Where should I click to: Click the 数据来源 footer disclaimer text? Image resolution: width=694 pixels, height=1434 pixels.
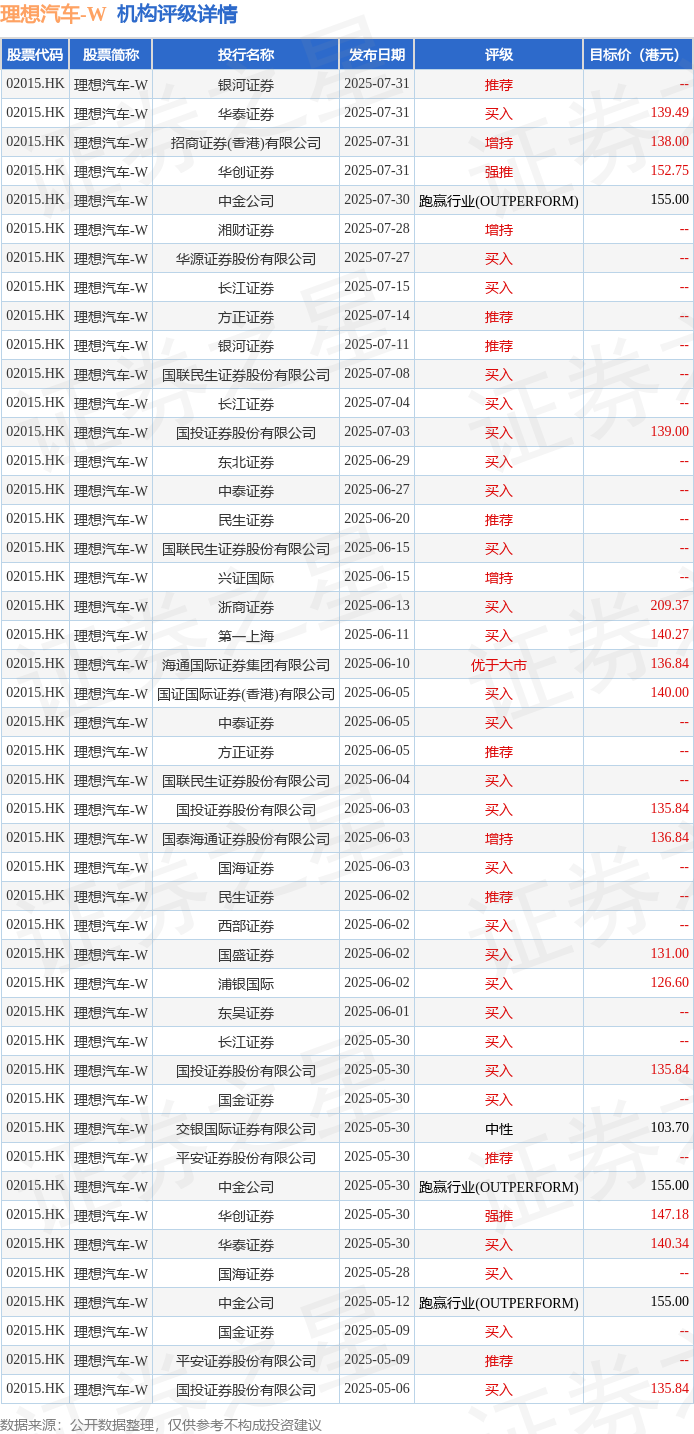click(161, 1424)
